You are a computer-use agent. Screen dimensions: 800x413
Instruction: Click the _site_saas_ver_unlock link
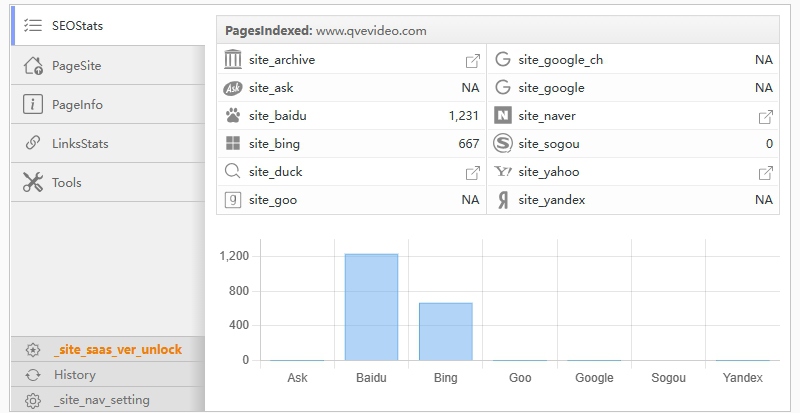click(118, 350)
